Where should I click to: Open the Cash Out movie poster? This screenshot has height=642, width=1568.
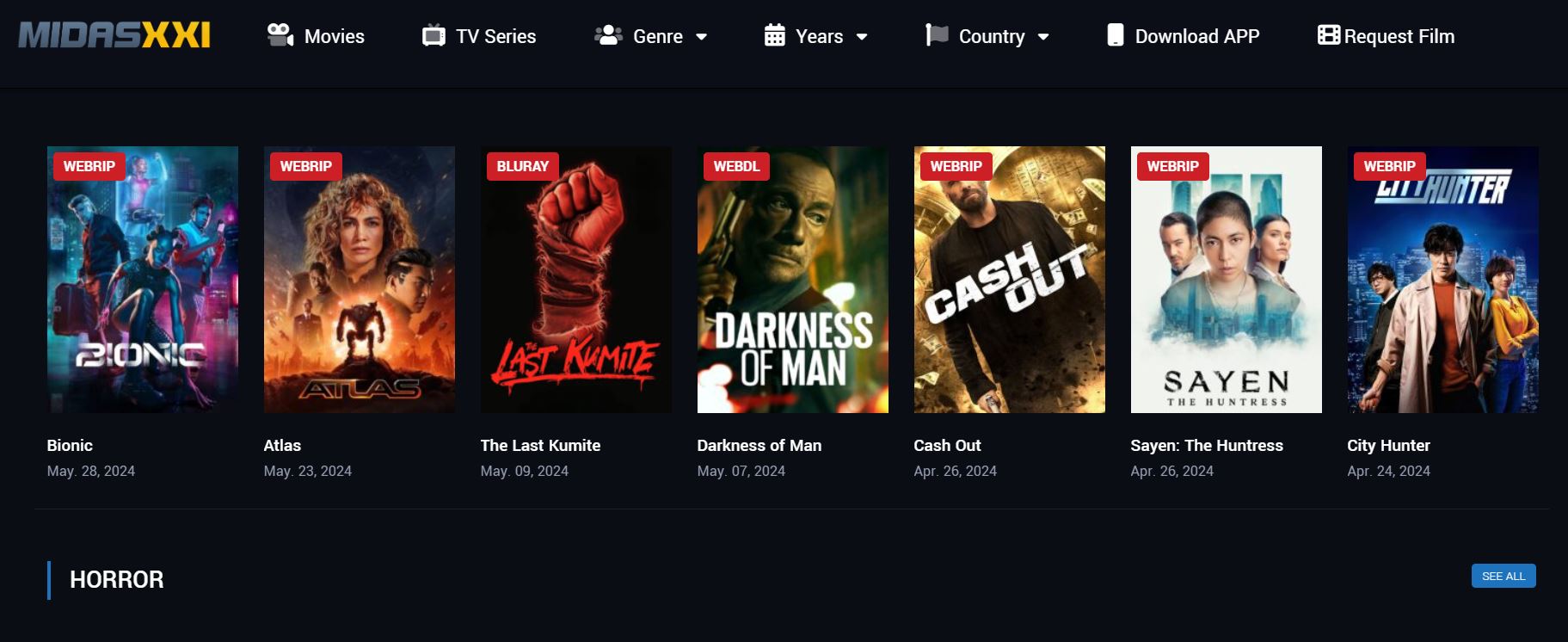pyautogui.click(x=1010, y=280)
